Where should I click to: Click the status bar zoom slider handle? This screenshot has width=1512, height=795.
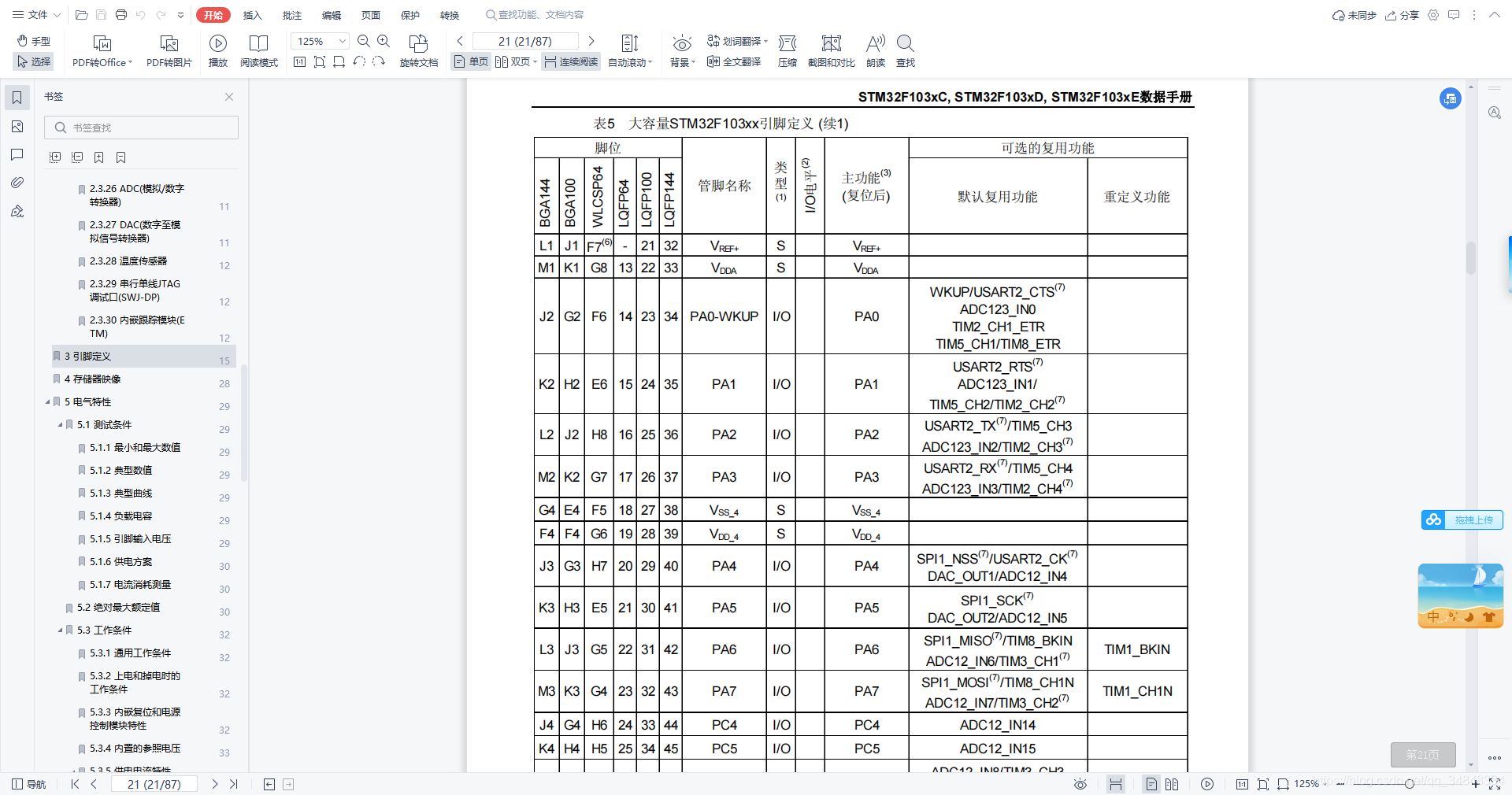(1410, 784)
